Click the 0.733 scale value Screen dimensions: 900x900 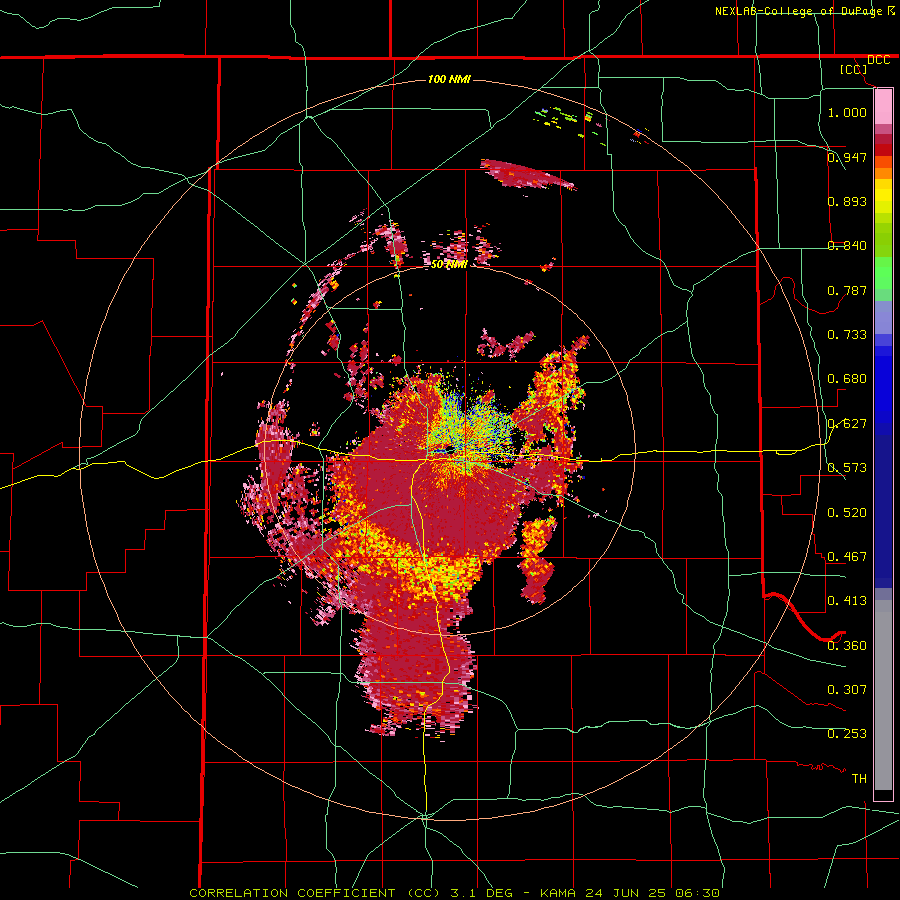tap(847, 334)
